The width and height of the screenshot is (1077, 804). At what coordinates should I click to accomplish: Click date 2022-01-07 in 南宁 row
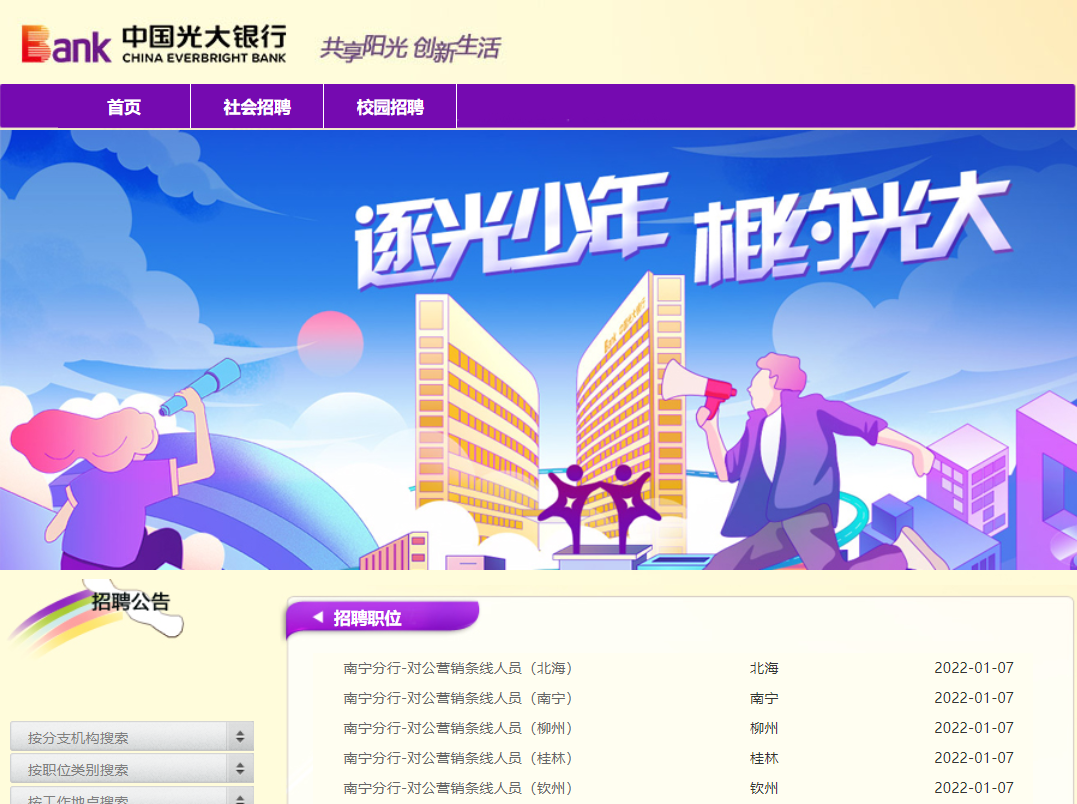(x=974, y=698)
